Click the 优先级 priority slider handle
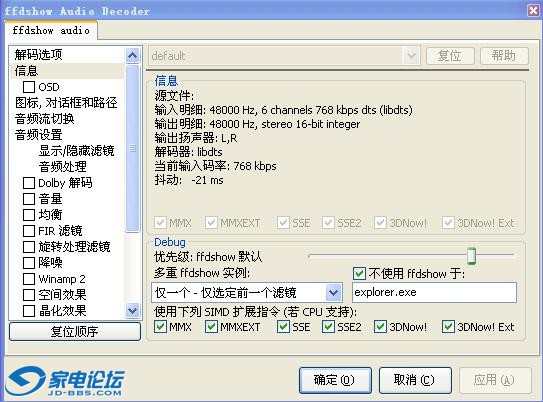 (x=471, y=256)
